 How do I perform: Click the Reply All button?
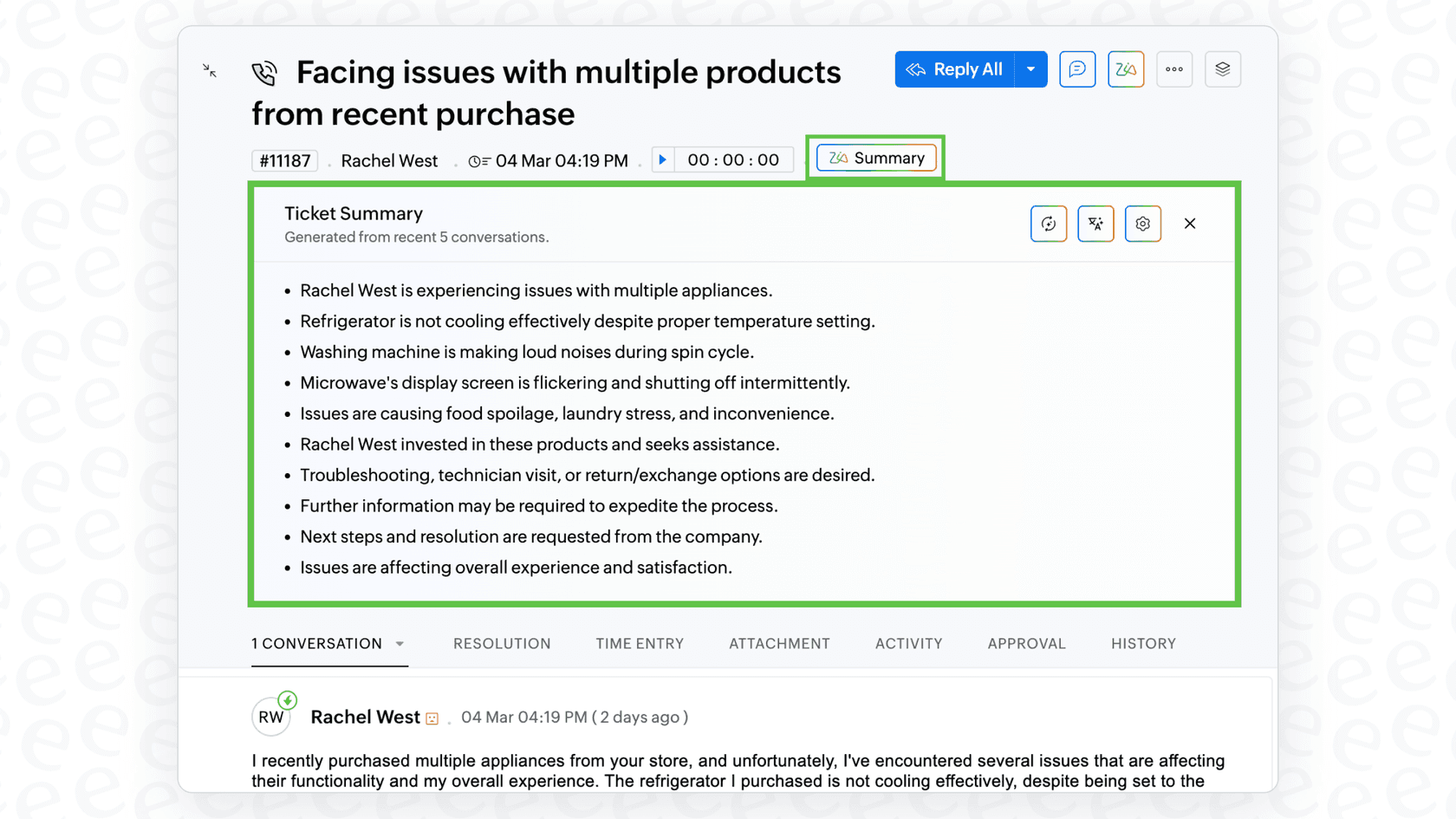955,69
